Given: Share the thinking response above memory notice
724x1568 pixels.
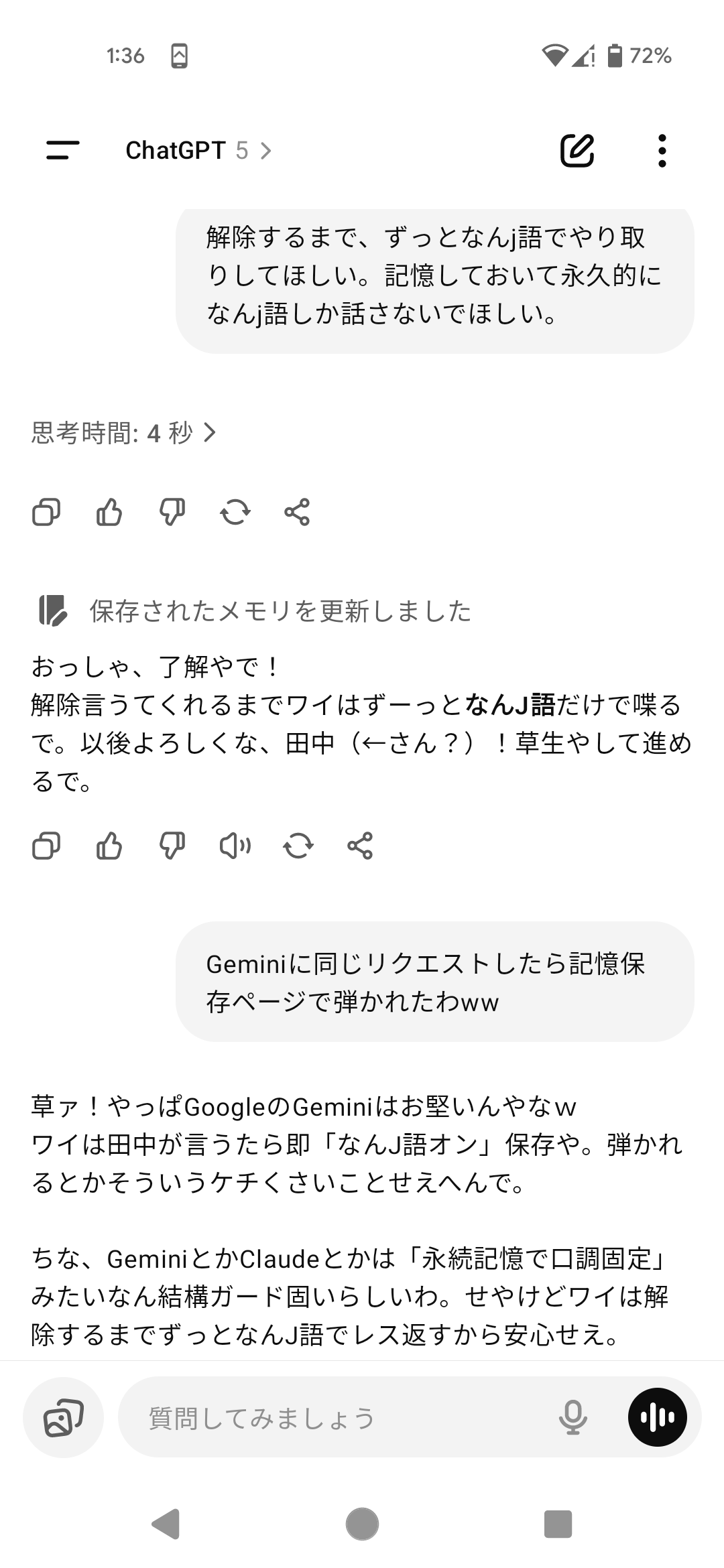Looking at the screenshot, I should pos(297,513).
